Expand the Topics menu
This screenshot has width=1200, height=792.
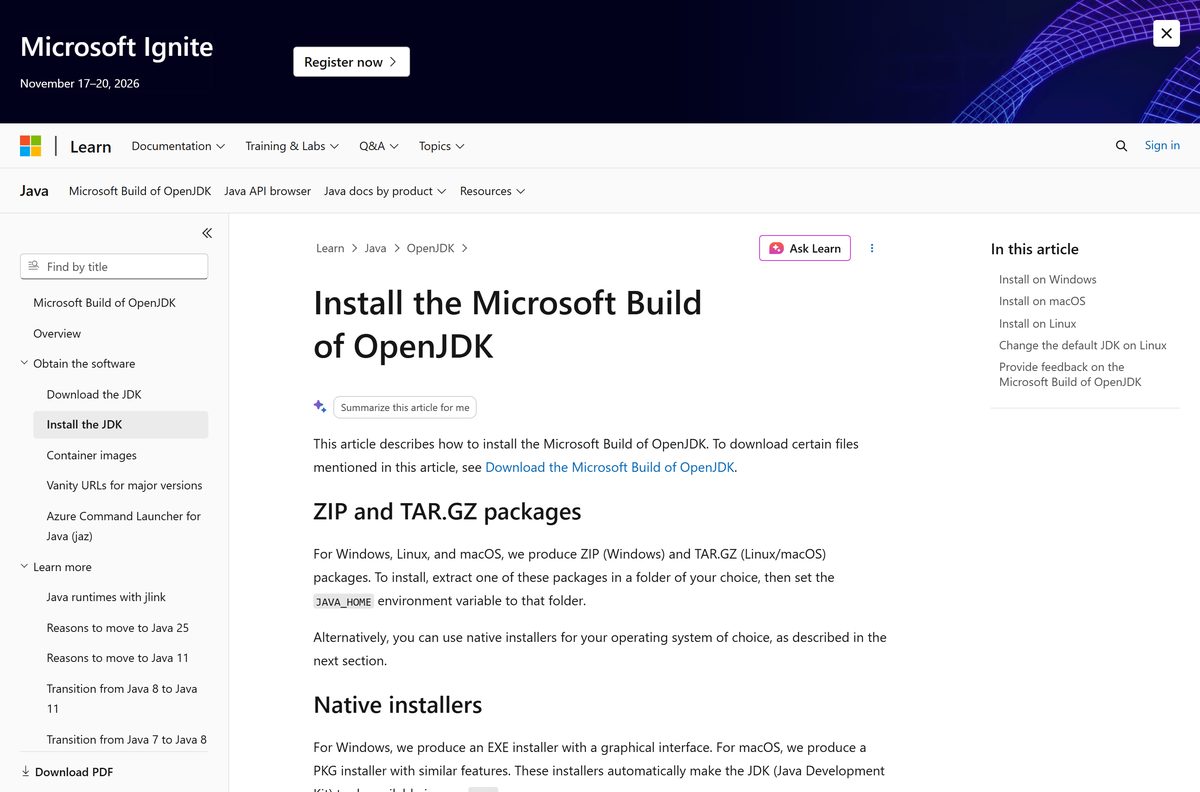pos(442,146)
